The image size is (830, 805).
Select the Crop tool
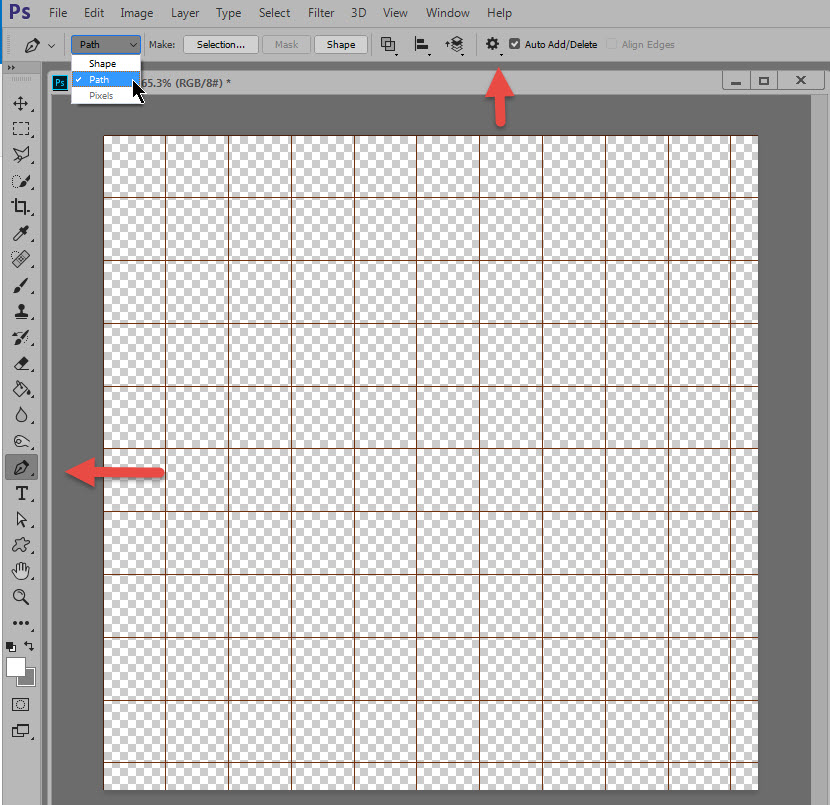pyautogui.click(x=21, y=206)
